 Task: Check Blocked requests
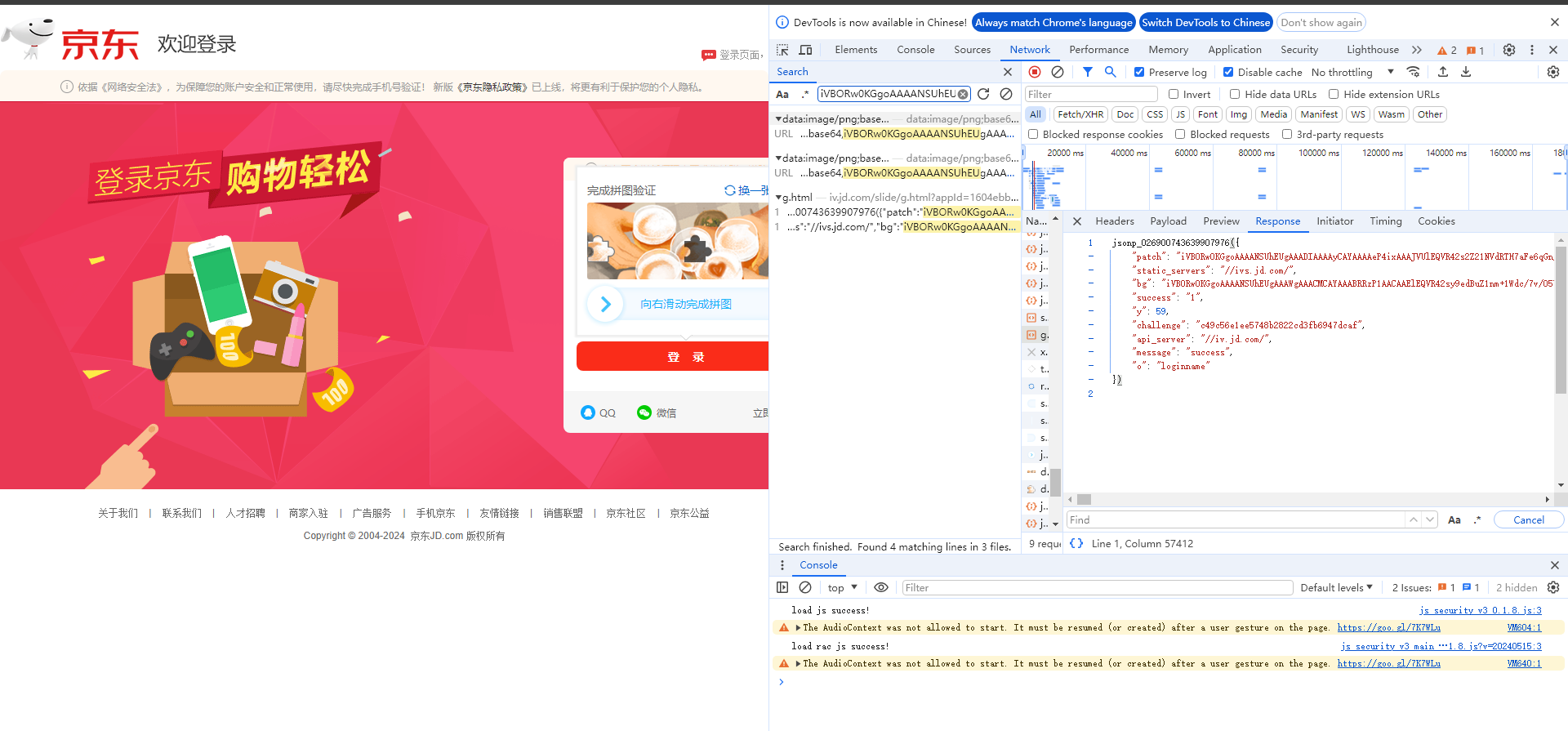pyautogui.click(x=1180, y=134)
